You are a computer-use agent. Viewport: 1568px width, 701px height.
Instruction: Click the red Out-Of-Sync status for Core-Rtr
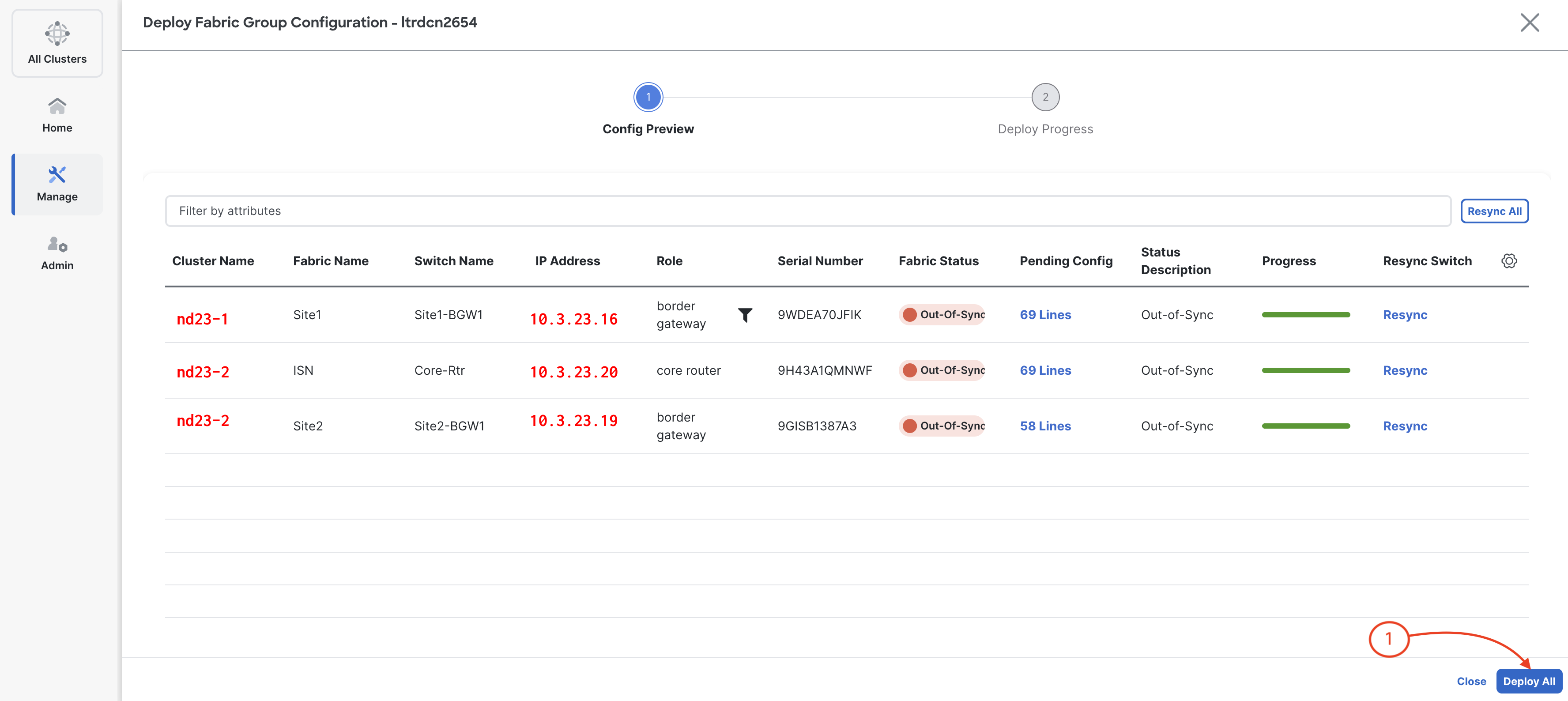point(942,370)
